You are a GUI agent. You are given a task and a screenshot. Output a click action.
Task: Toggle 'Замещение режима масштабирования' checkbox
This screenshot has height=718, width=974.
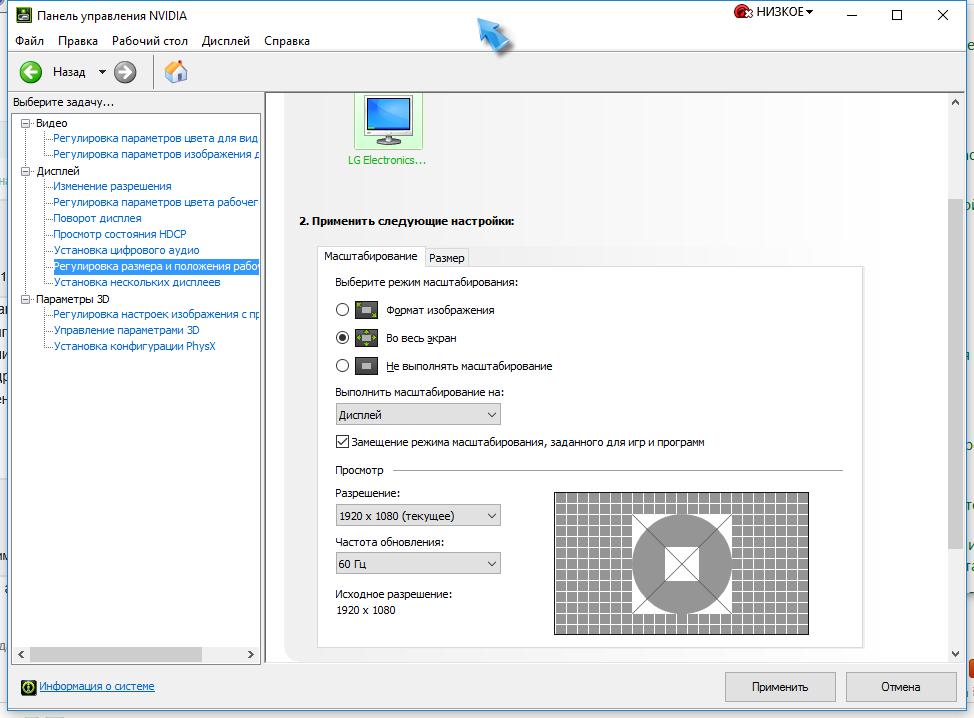343,442
